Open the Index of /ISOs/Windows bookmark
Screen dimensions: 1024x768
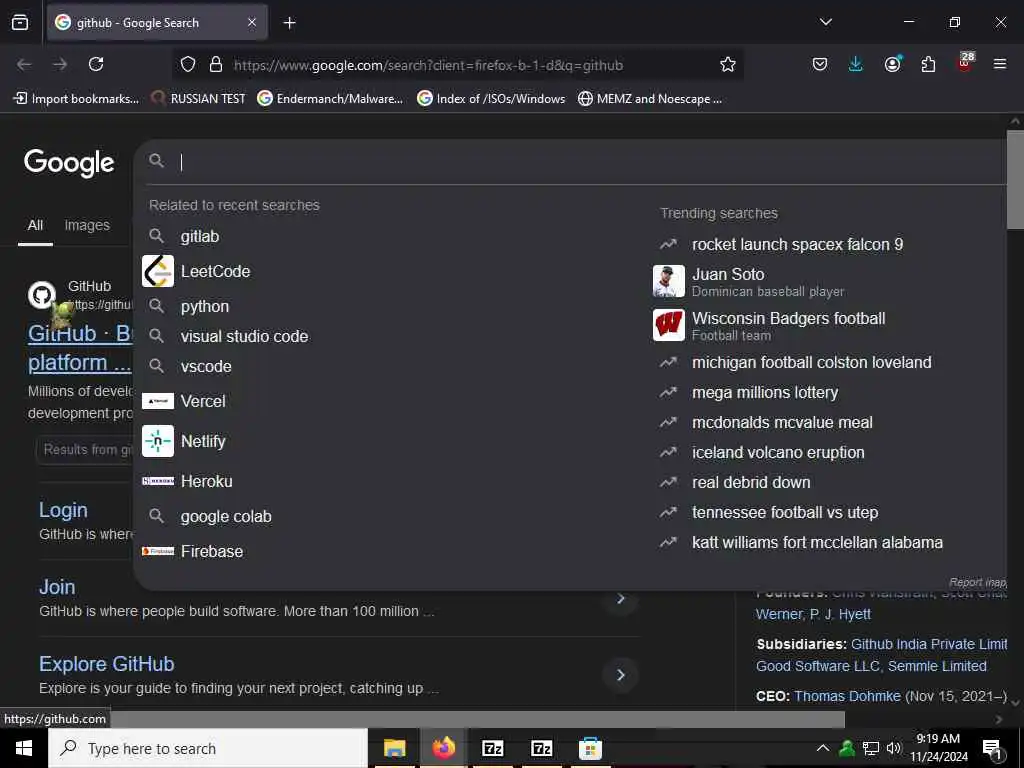(x=492, y=99)
